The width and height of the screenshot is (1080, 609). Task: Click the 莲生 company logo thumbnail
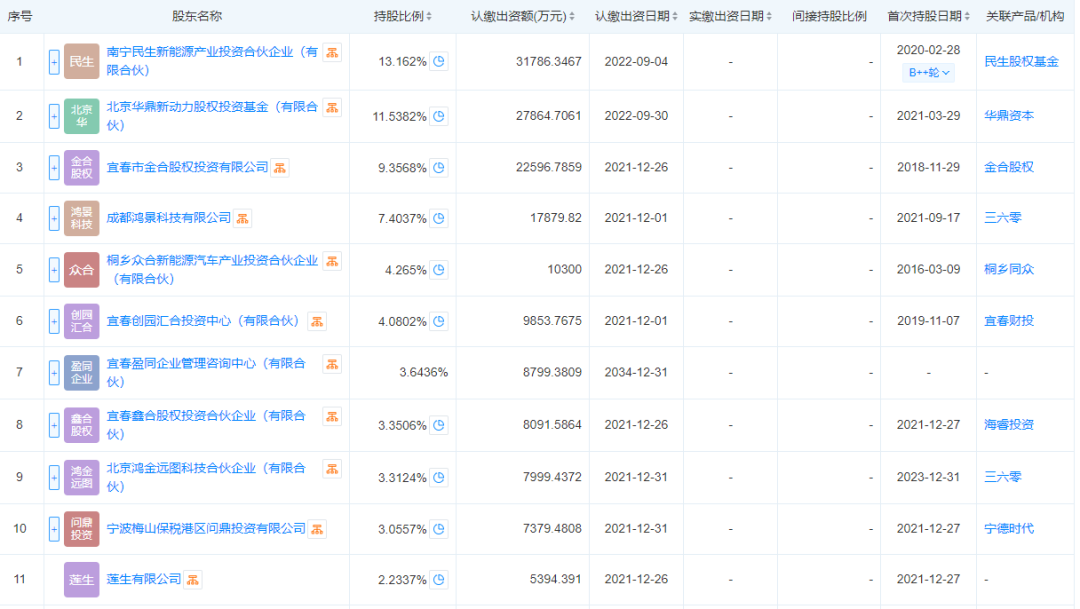click(x=81, y=579)
